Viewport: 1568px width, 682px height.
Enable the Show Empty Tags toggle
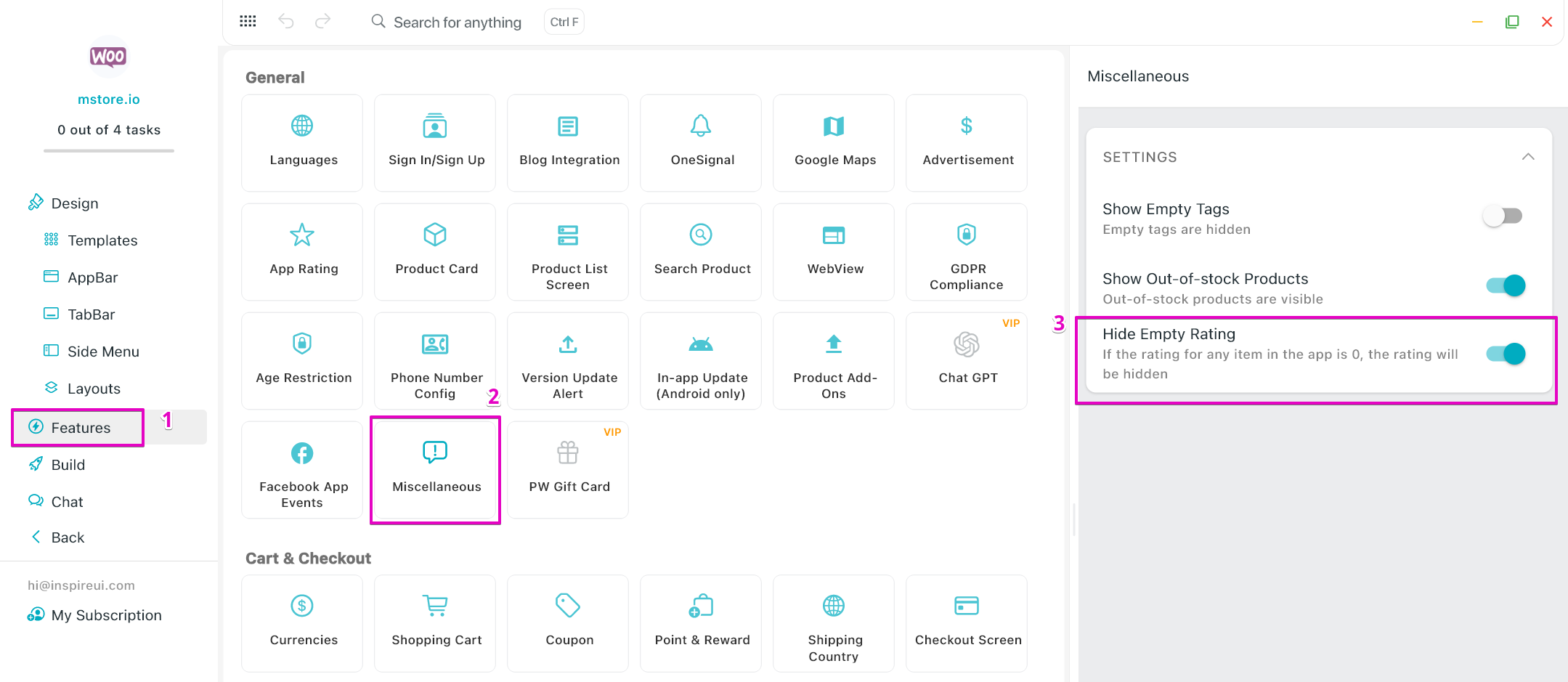click(x=1503, y=216)
